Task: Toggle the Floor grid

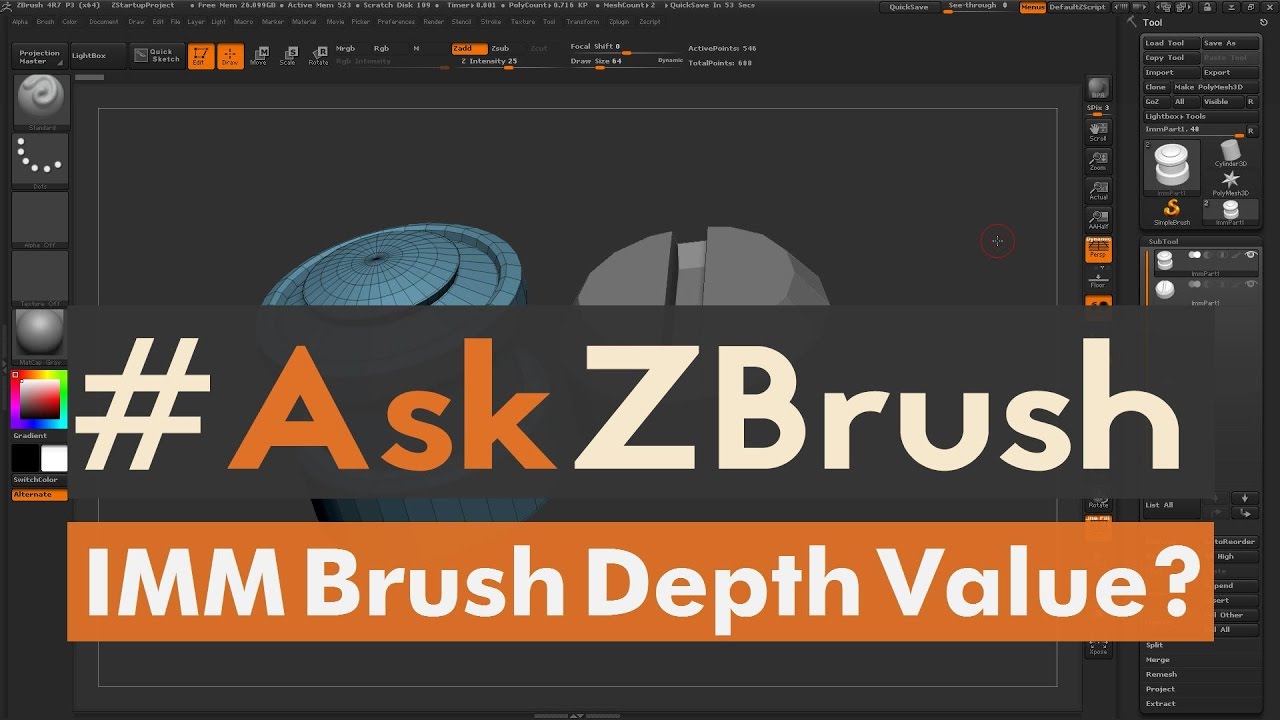Action: coord(1099,279)
